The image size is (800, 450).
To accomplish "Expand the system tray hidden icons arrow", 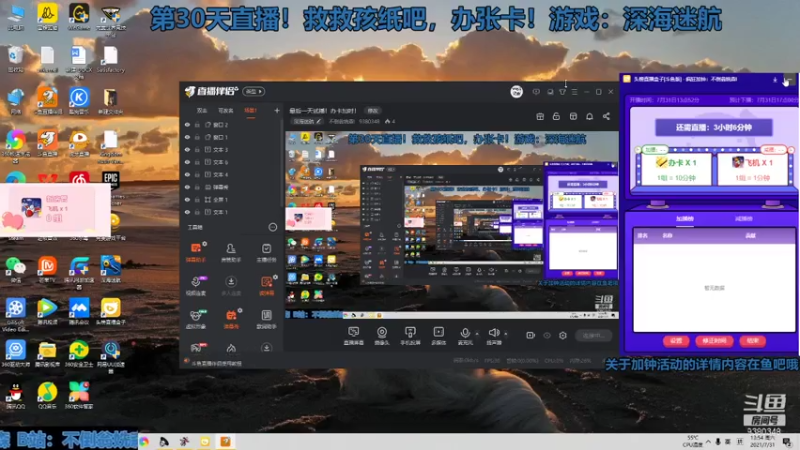I will (708, 441).
